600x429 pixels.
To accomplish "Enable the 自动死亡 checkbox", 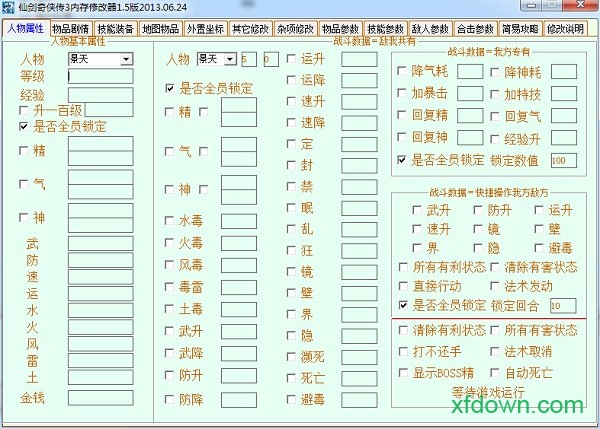I will (x=495, y=372).
